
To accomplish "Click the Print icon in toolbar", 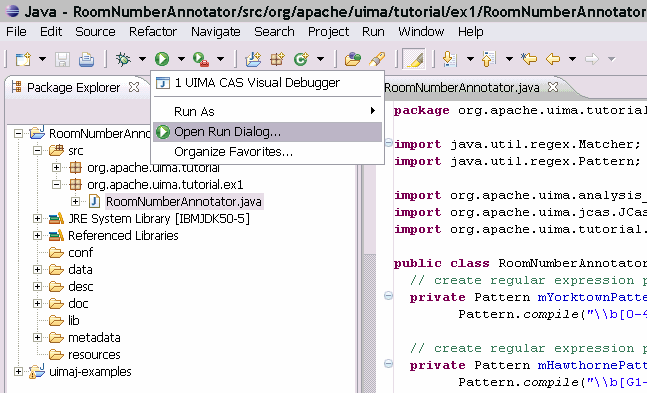I will point(87,59).
